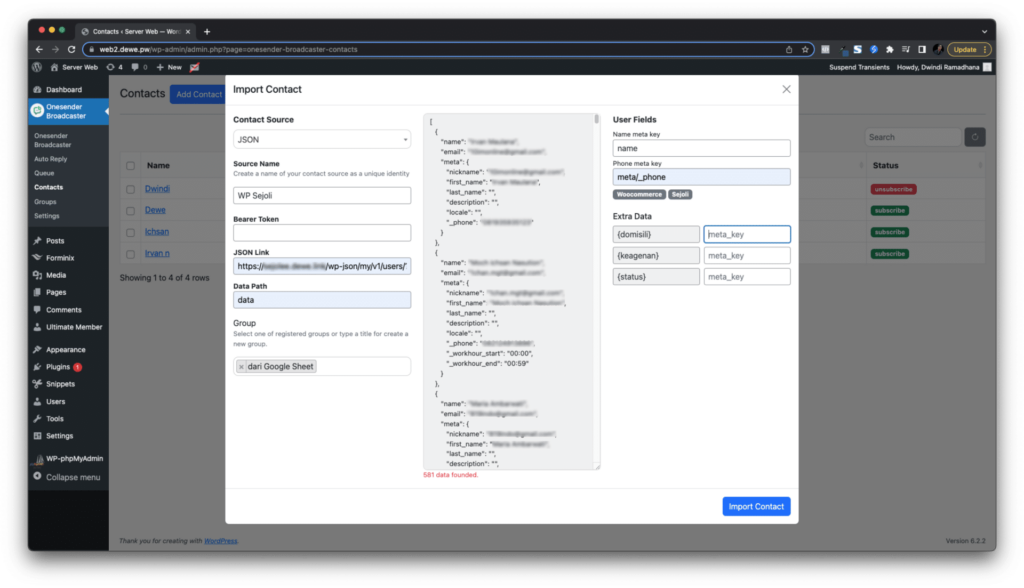
Task: Open the comments bubble icon in admin bar
Action: [x=138, y=67]
